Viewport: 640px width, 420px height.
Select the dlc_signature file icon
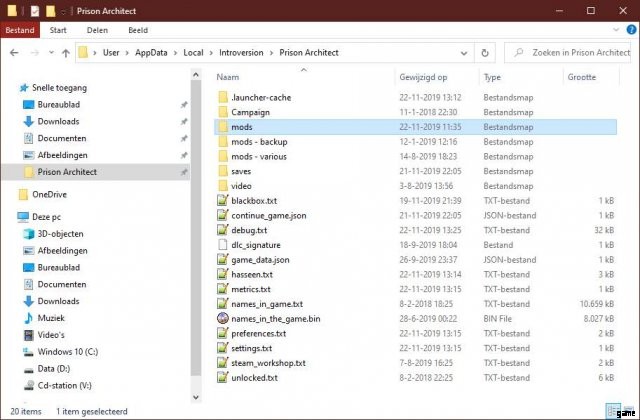223,245
